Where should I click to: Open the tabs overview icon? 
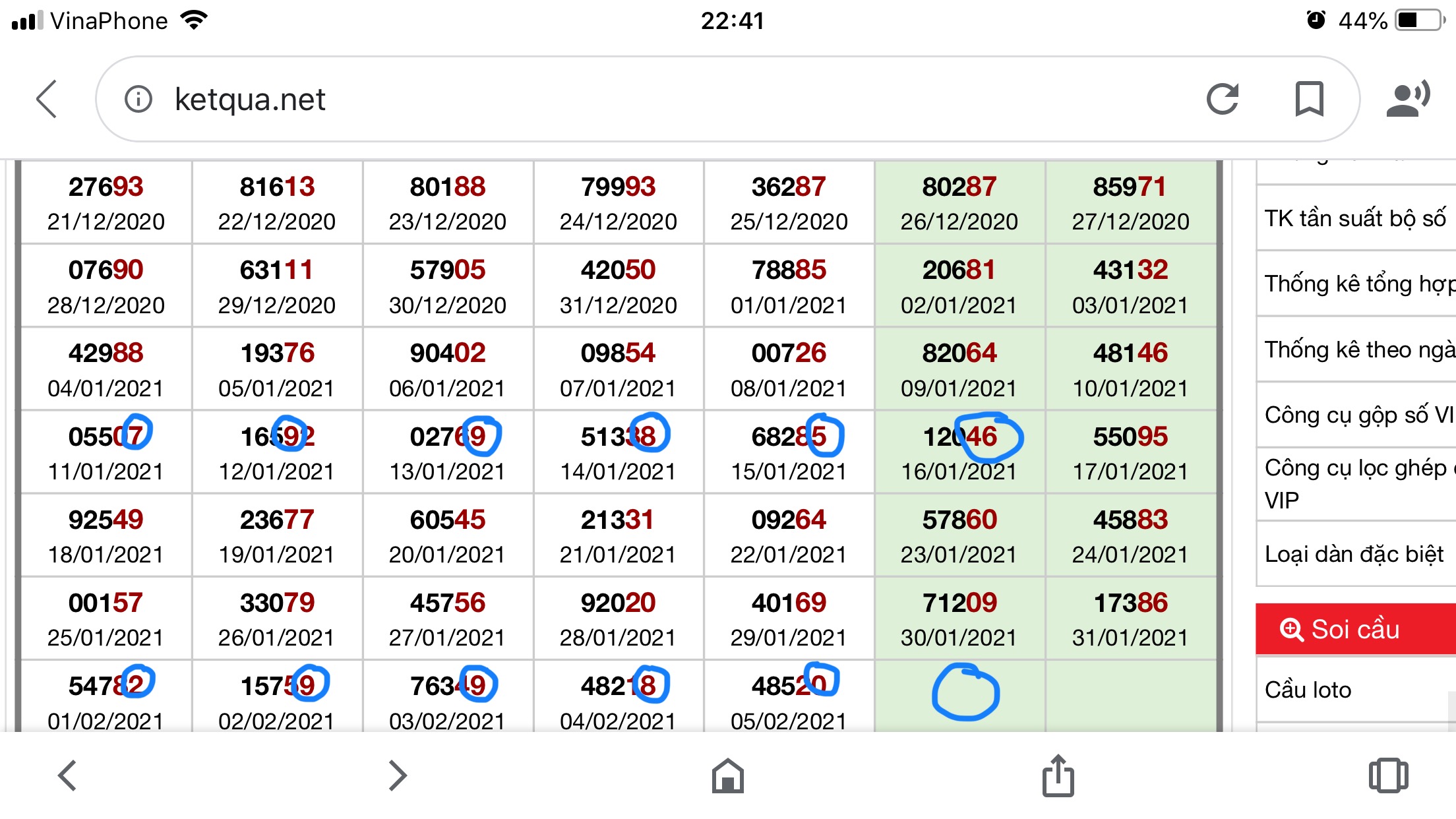[1388, 775]
